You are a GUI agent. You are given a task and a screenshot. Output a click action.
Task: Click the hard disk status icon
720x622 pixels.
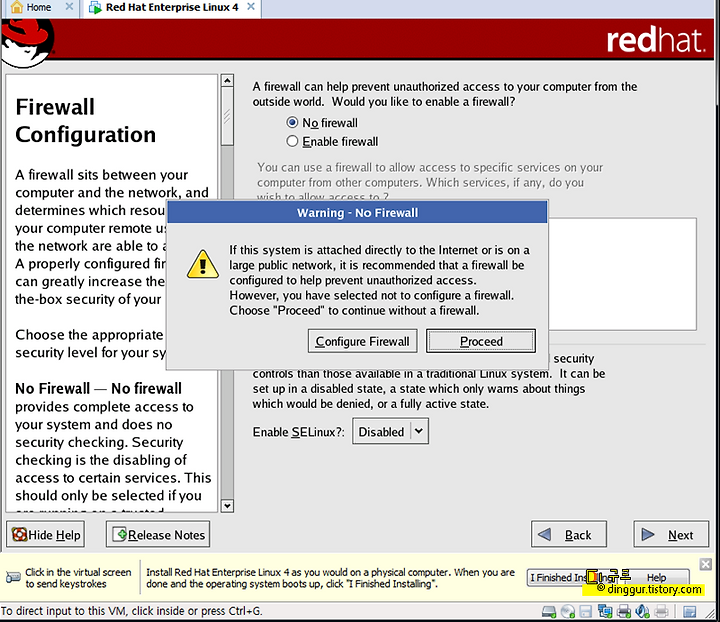[549, 611]
